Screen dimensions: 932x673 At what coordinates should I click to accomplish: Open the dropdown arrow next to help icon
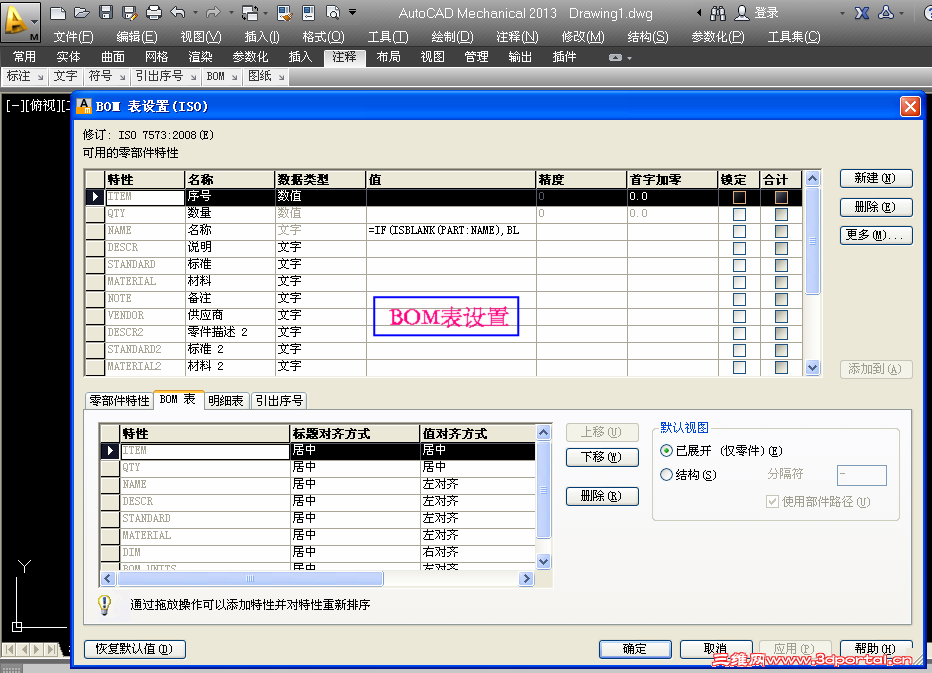pos(902,12)
